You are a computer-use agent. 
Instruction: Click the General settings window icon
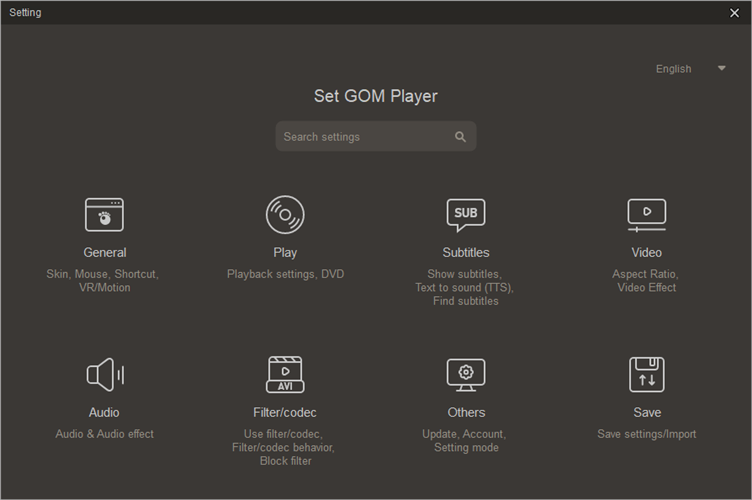pyautogui.click(x=104, y=215)
